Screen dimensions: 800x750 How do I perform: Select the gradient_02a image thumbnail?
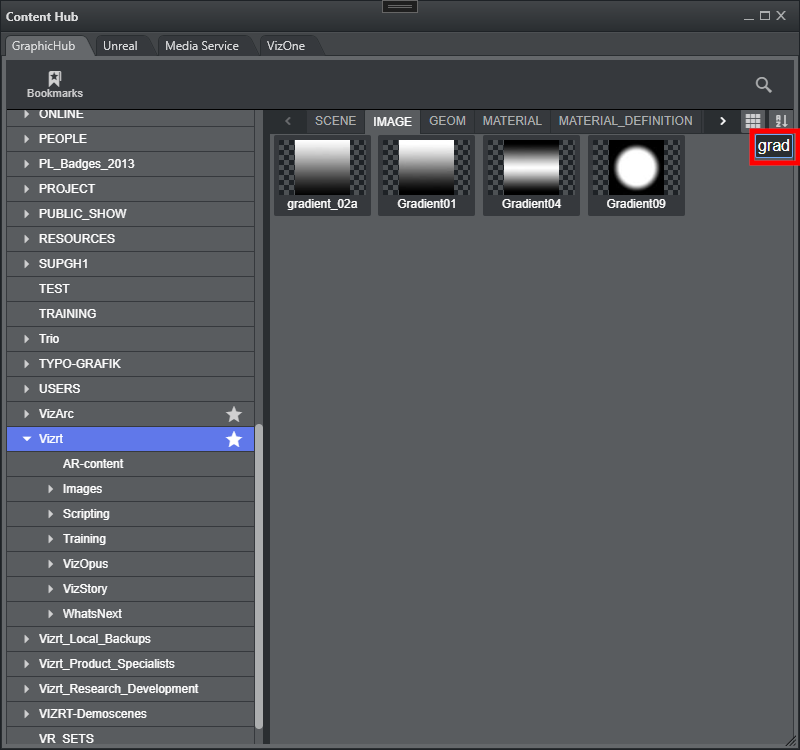click(322, 175)
